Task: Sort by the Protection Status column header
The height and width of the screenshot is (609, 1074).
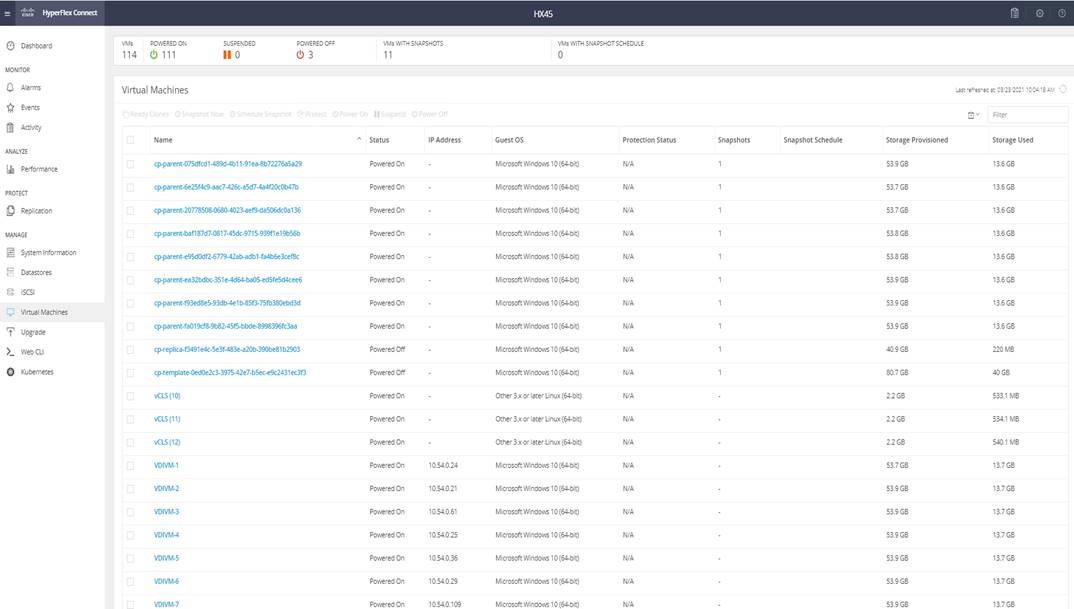Action: [649, 140]
